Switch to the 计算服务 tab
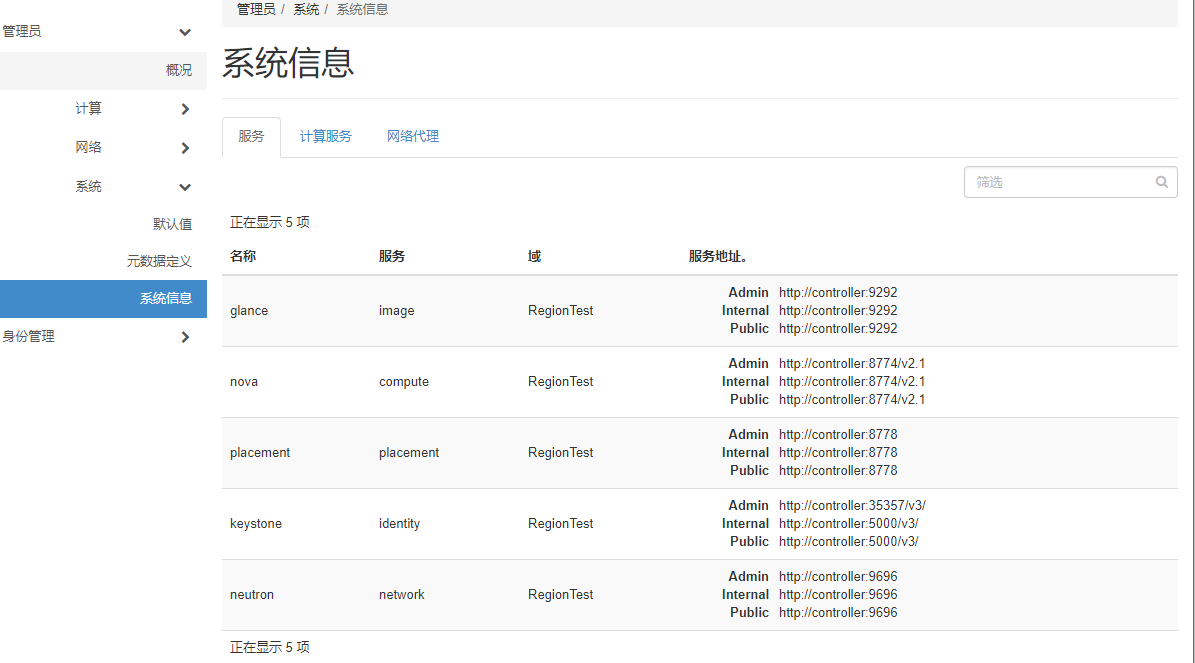 click(x=325, y=136)
